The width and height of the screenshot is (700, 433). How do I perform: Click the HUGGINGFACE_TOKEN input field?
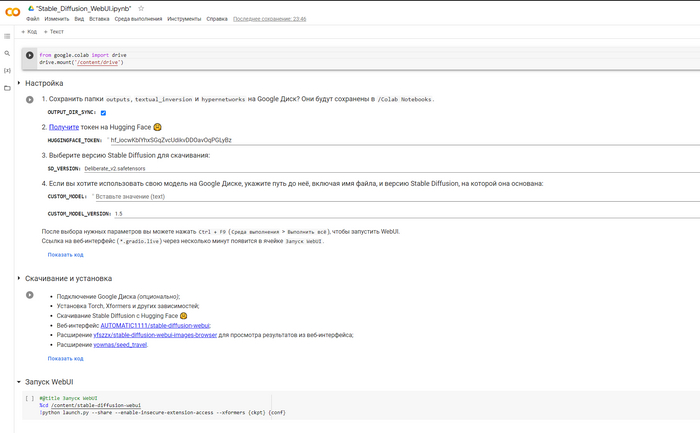click(x=403, y=140)
